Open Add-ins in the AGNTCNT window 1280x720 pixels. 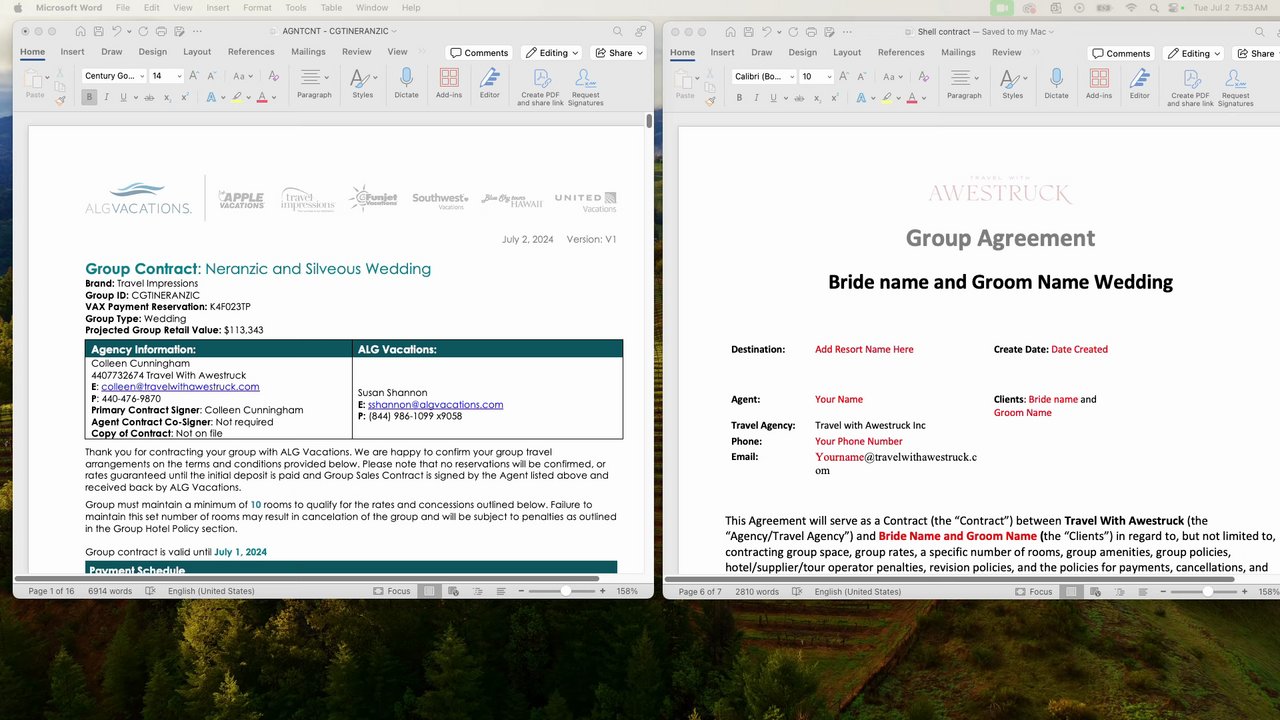449,83
